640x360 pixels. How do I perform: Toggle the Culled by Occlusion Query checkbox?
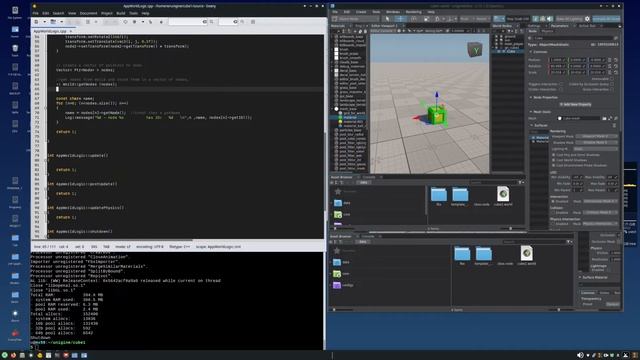coord(611,84)
